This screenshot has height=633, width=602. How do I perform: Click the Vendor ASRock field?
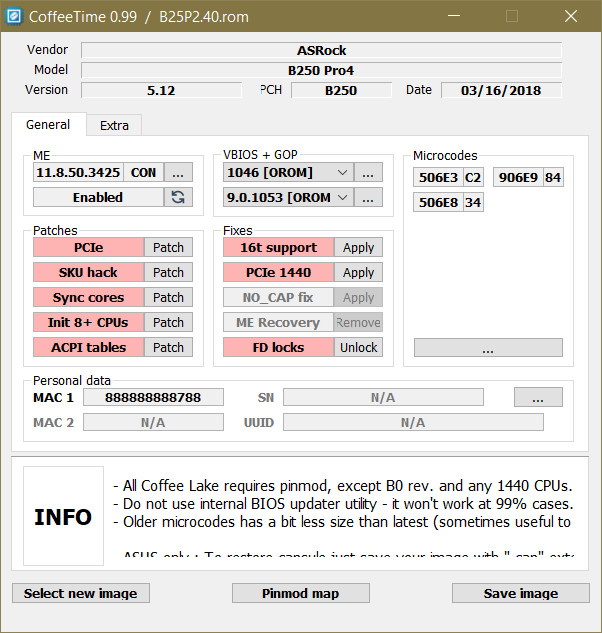[x=321, y=50]
